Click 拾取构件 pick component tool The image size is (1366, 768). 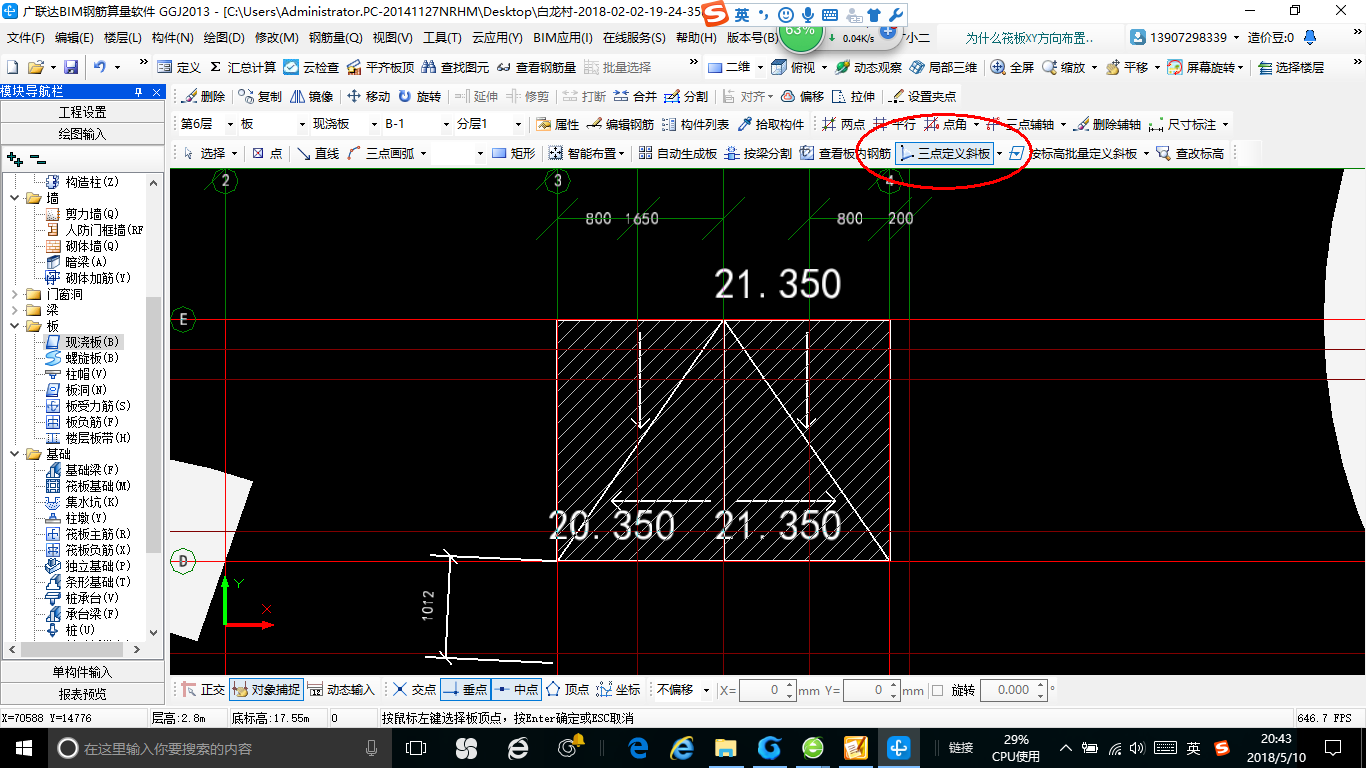[770, 124]
